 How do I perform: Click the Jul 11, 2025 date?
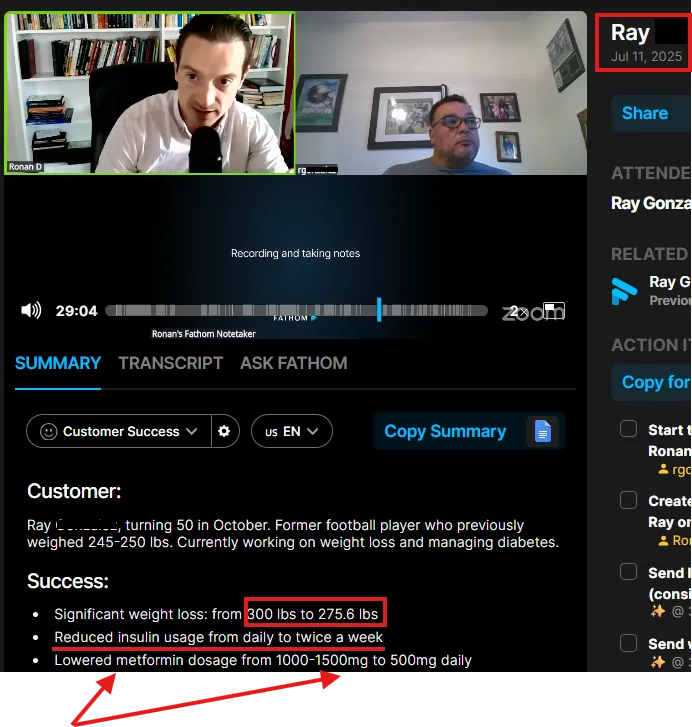pyautogui.click(x=646, y=57)
